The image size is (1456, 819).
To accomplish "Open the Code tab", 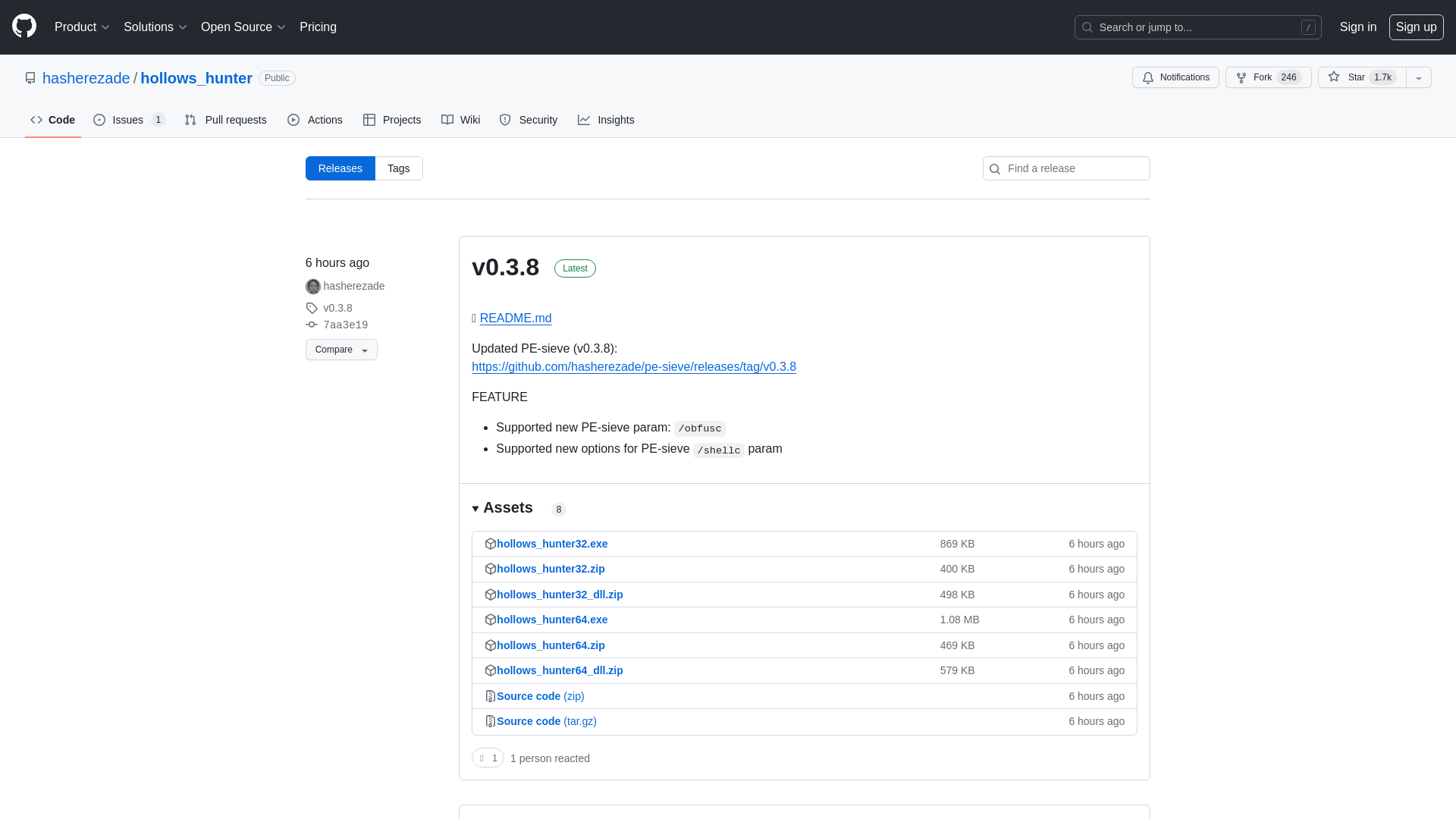I will coord(53,120).
